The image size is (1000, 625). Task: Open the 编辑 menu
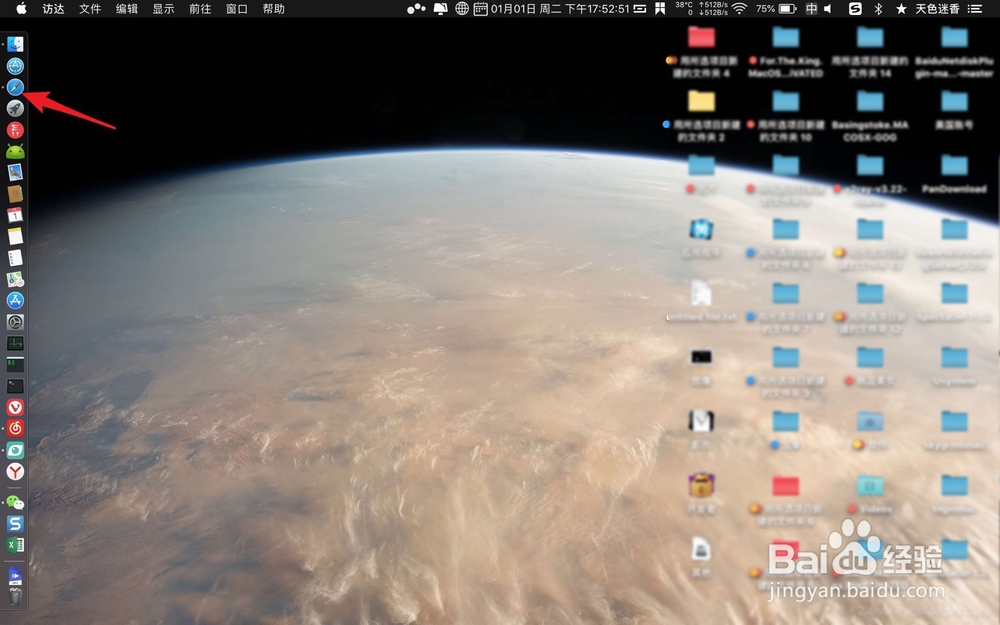coord(127,8)
